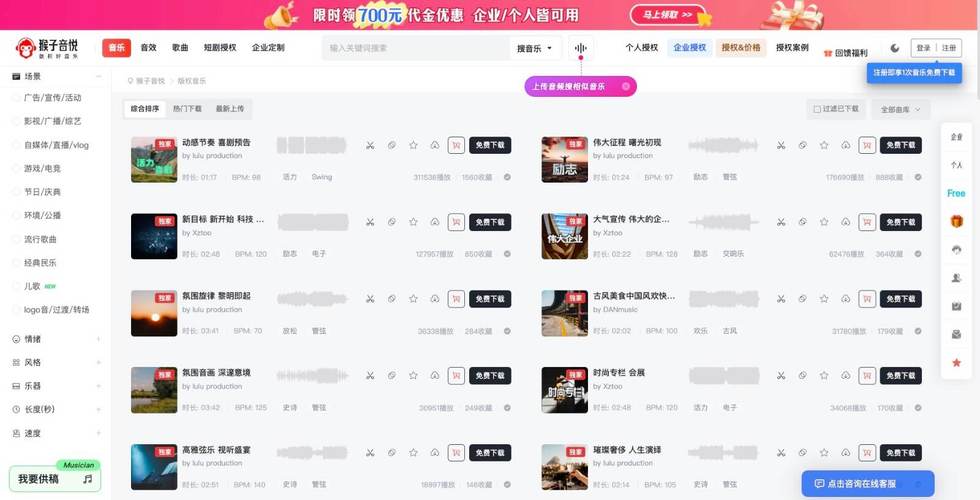Enable the 过滤已下载 checkbox
Image resolution: width=980 pixels, height=500 pixels.
817,109
